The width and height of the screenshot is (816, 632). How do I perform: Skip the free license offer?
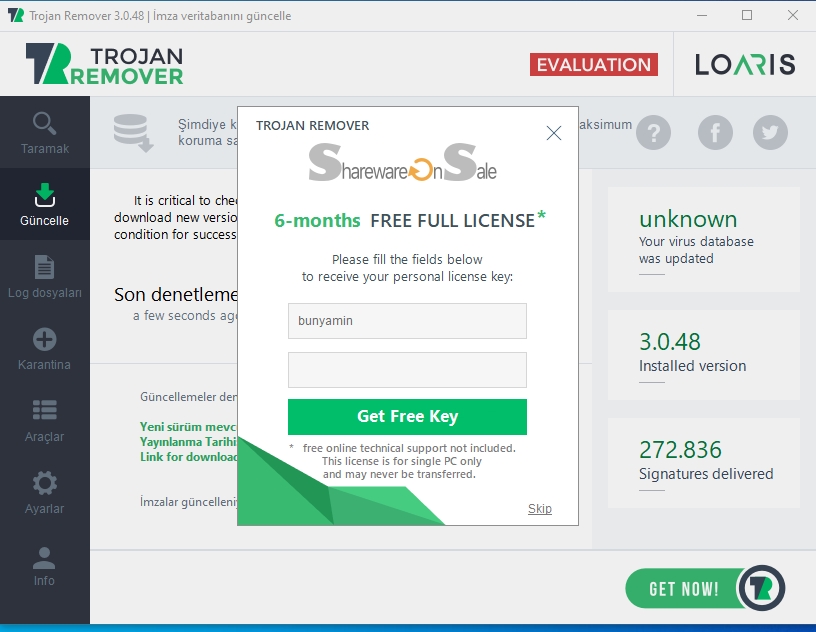pos(540,509)
